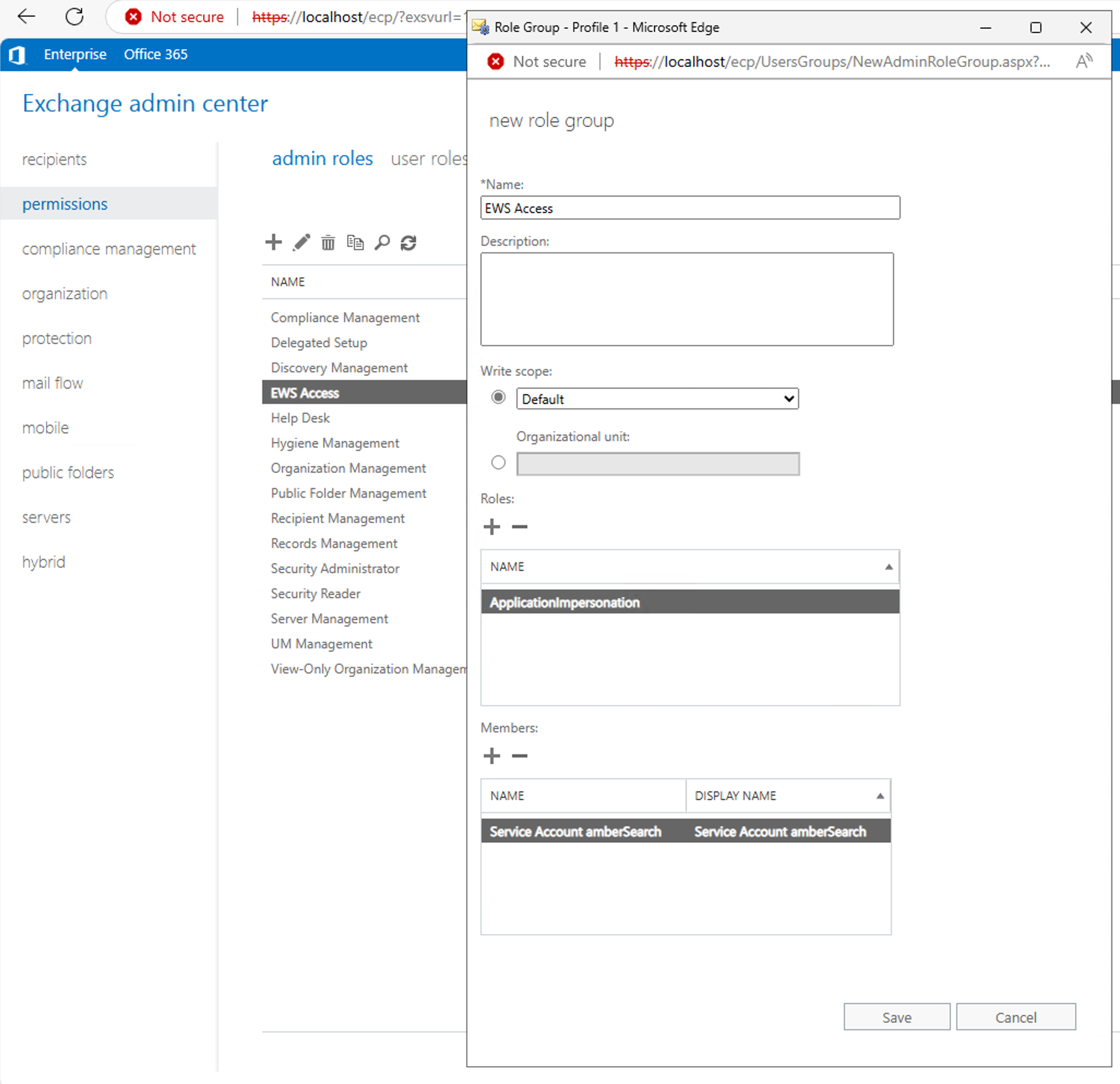Select Records Management in role list

(333, 544)
